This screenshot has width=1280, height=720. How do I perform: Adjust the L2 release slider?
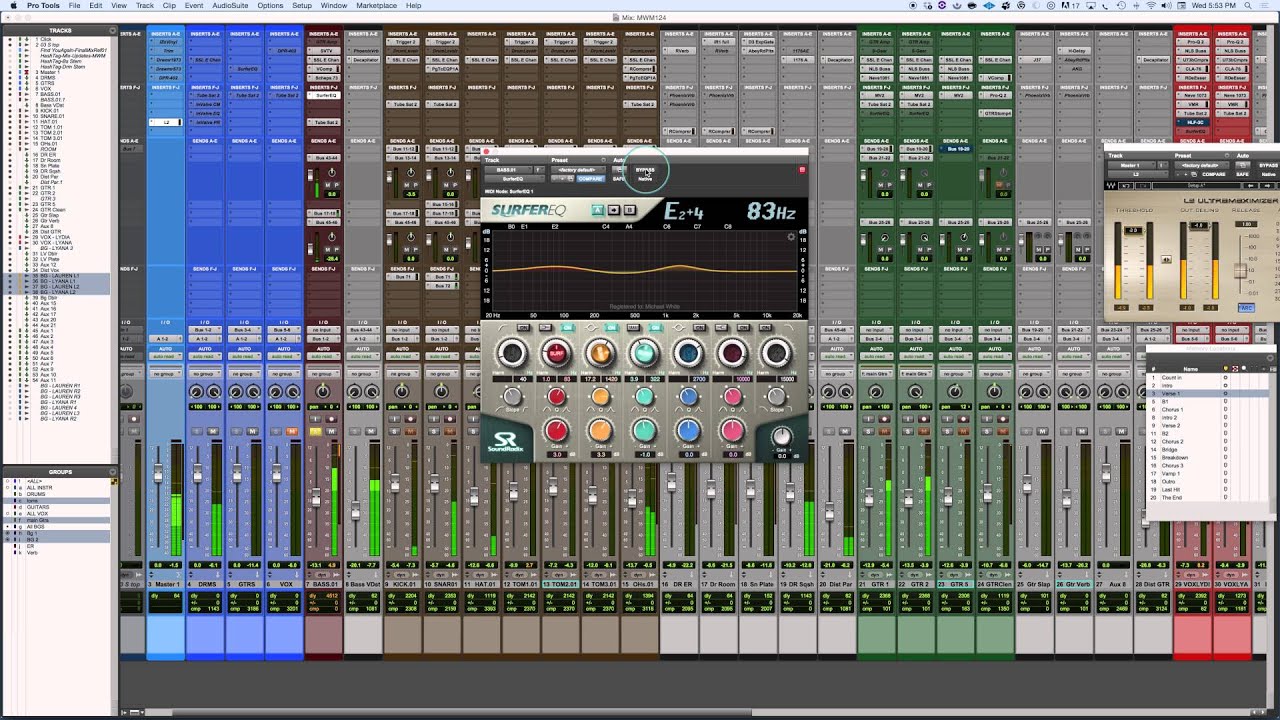[1241, 271]
